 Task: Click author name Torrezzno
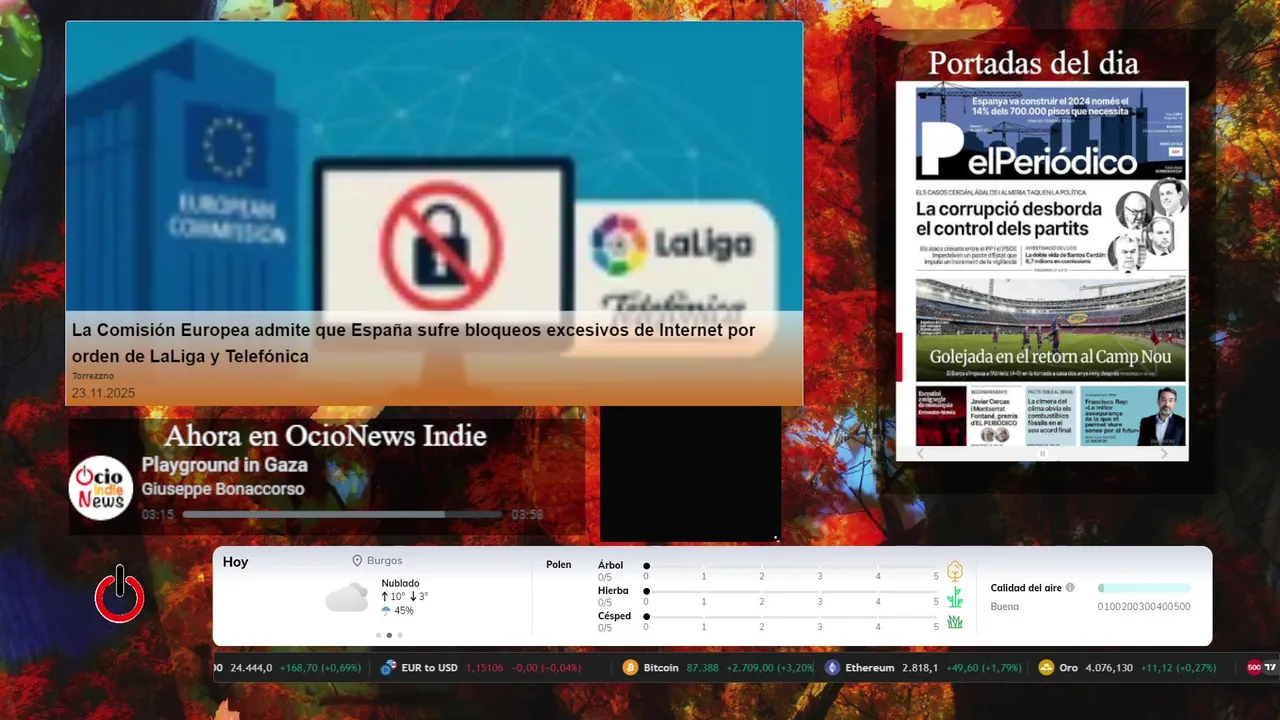point(93,376)
